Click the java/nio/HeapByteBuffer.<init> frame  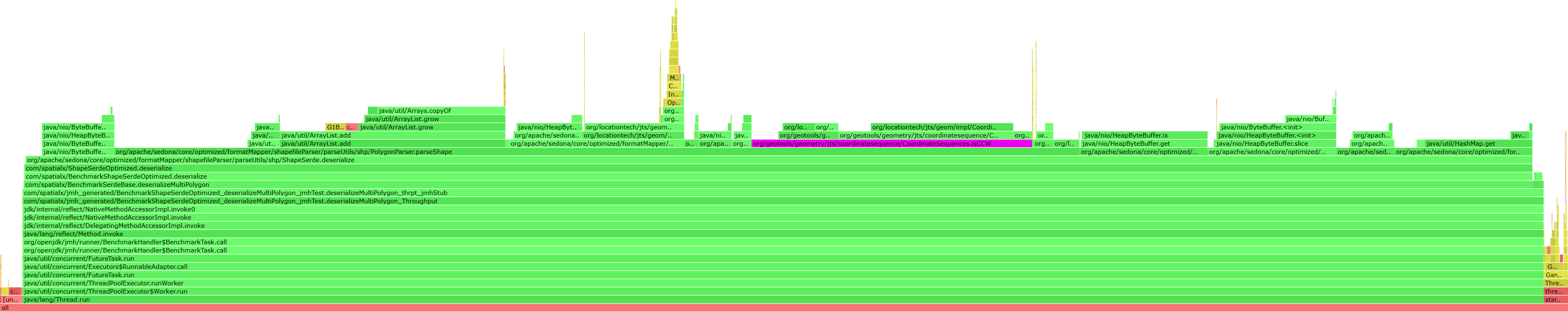1277,135
